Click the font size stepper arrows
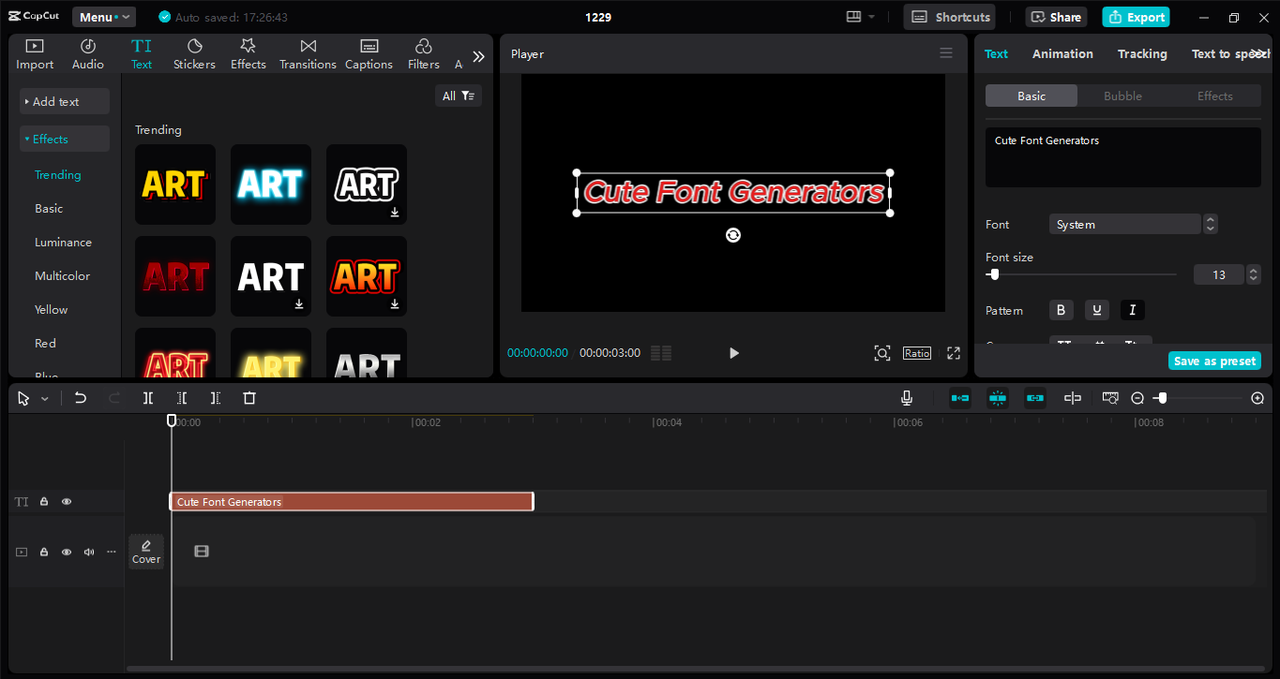 click(1254, 274)
